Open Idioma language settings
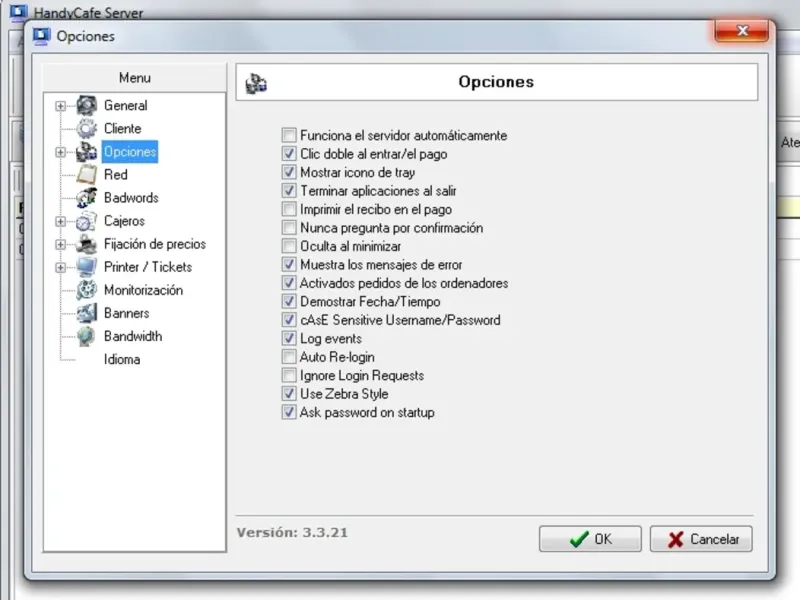Viewport: 800px width, 600px height. [x=122, y=360]
